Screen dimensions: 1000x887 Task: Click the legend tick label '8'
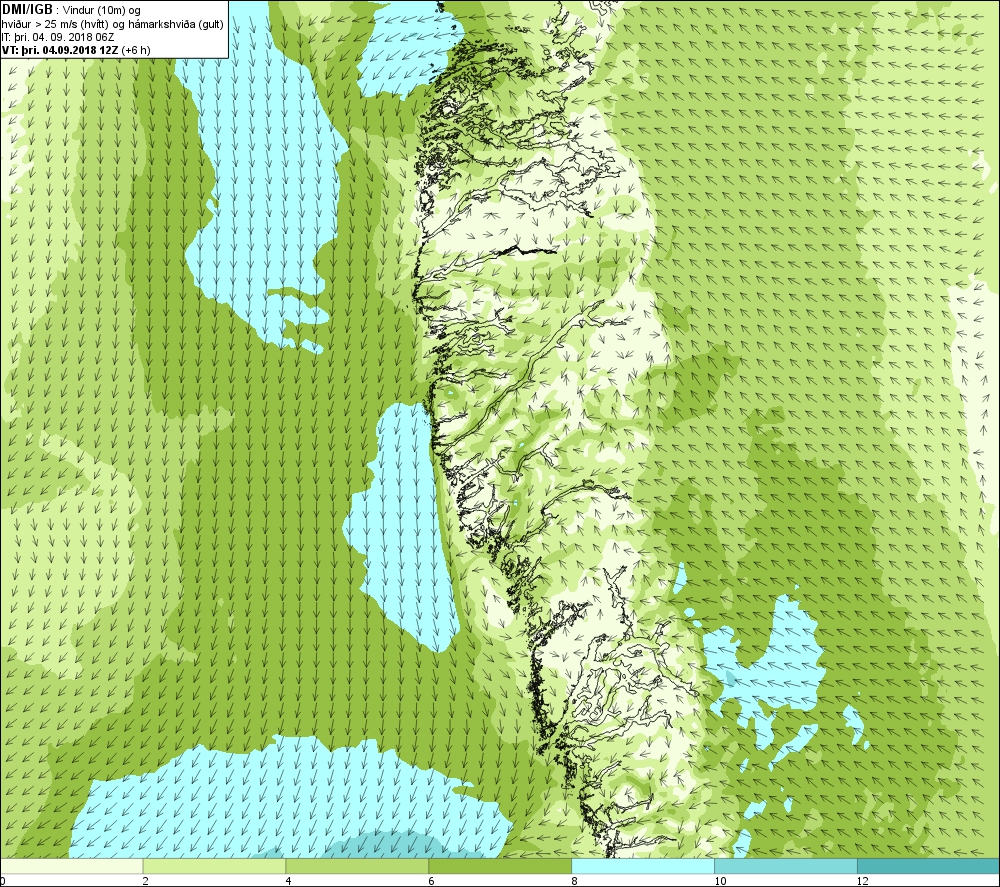[x=574, y=881]
